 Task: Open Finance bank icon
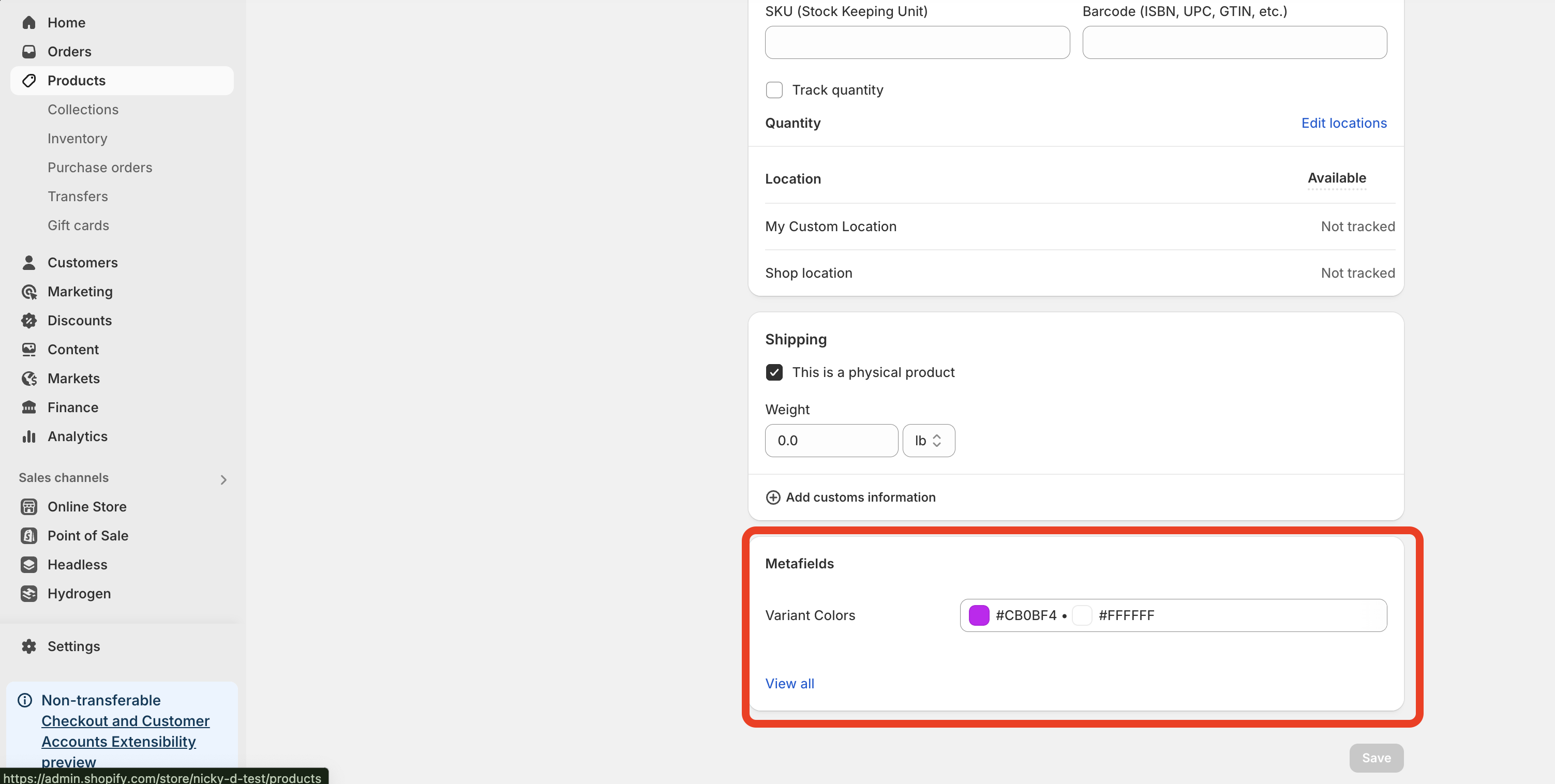point(28,408)
